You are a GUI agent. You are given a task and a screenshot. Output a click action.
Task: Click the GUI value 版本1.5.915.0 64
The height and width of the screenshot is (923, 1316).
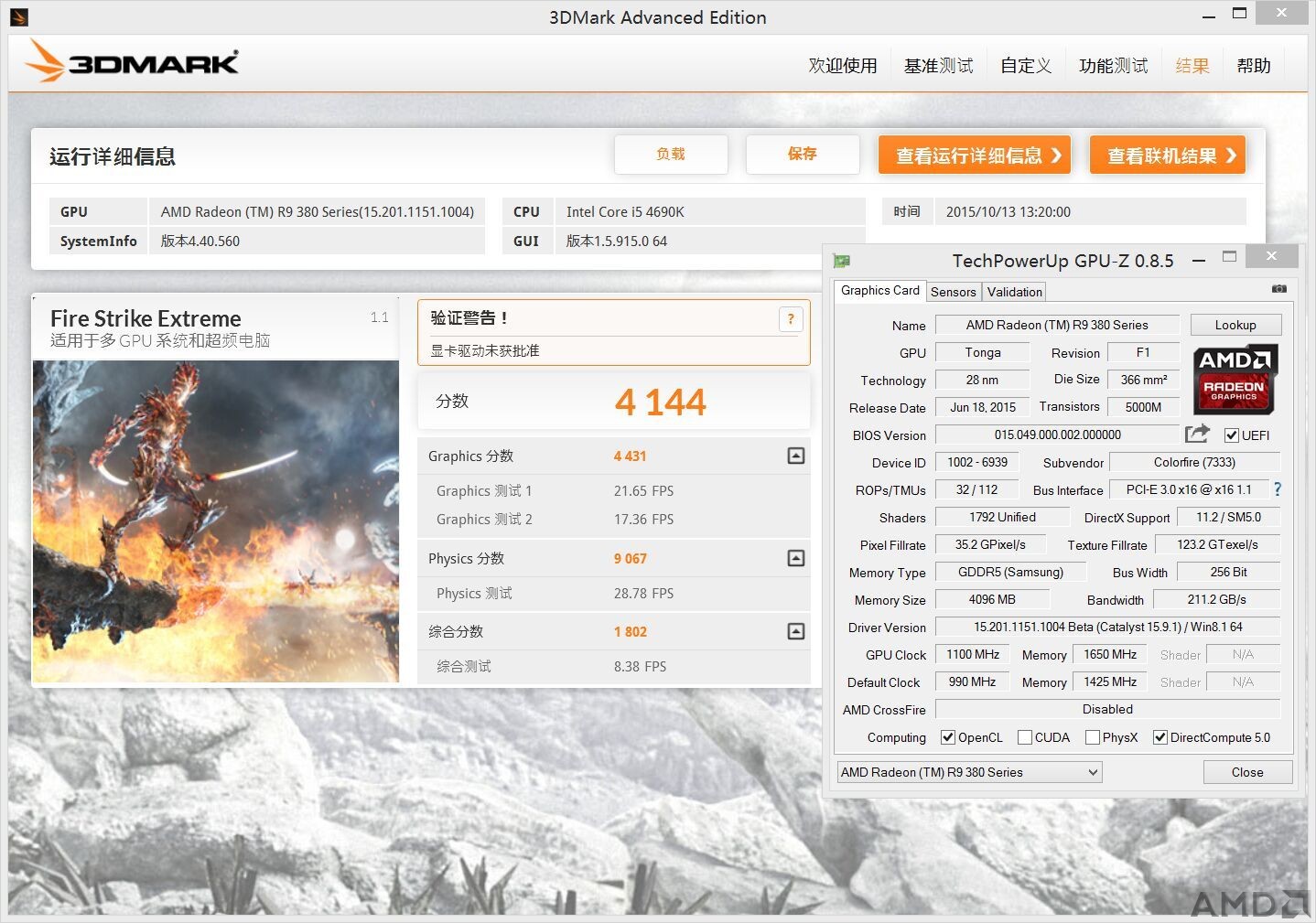coord(616,241)
